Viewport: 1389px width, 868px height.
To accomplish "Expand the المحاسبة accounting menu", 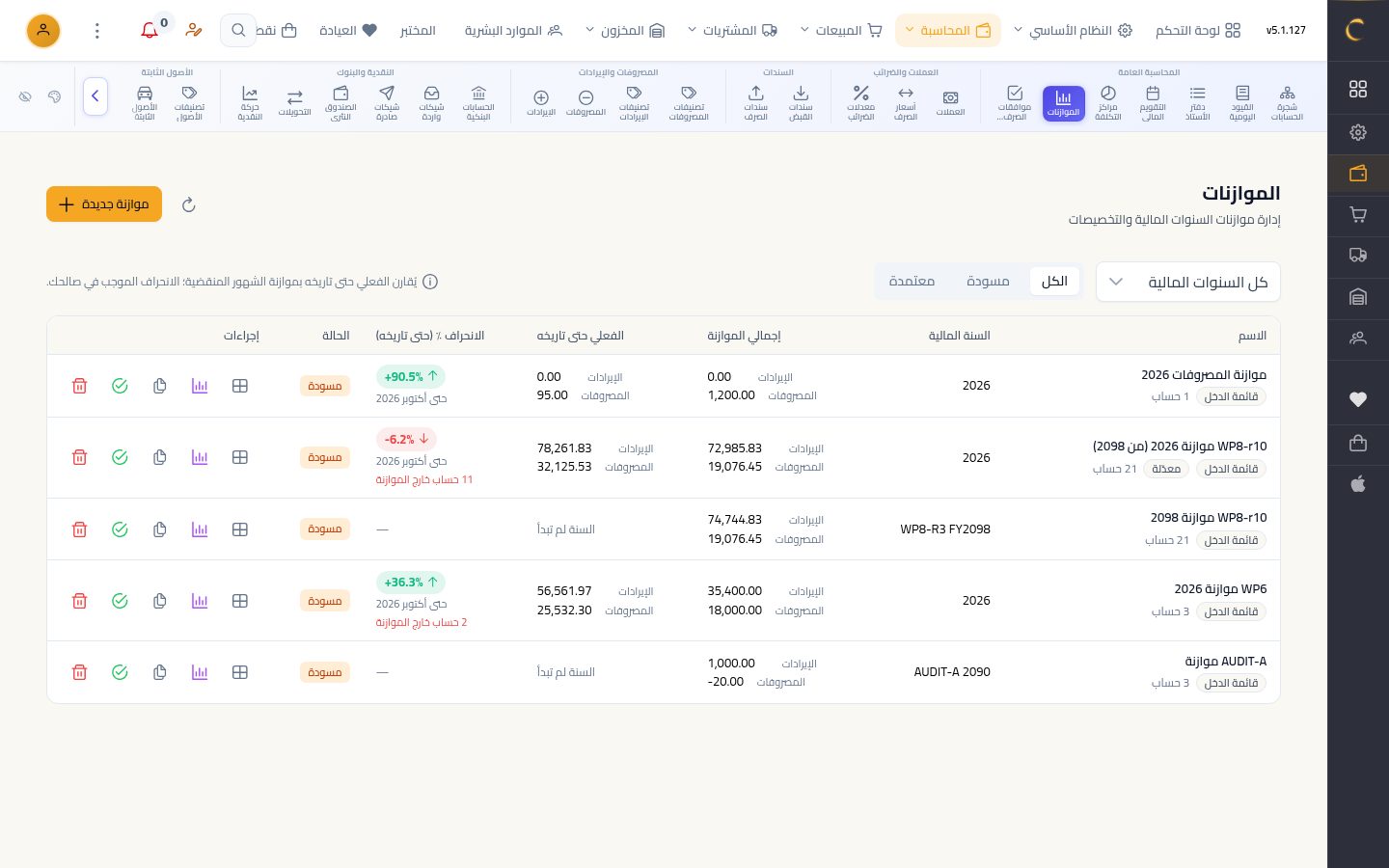I will coord(948,31).
